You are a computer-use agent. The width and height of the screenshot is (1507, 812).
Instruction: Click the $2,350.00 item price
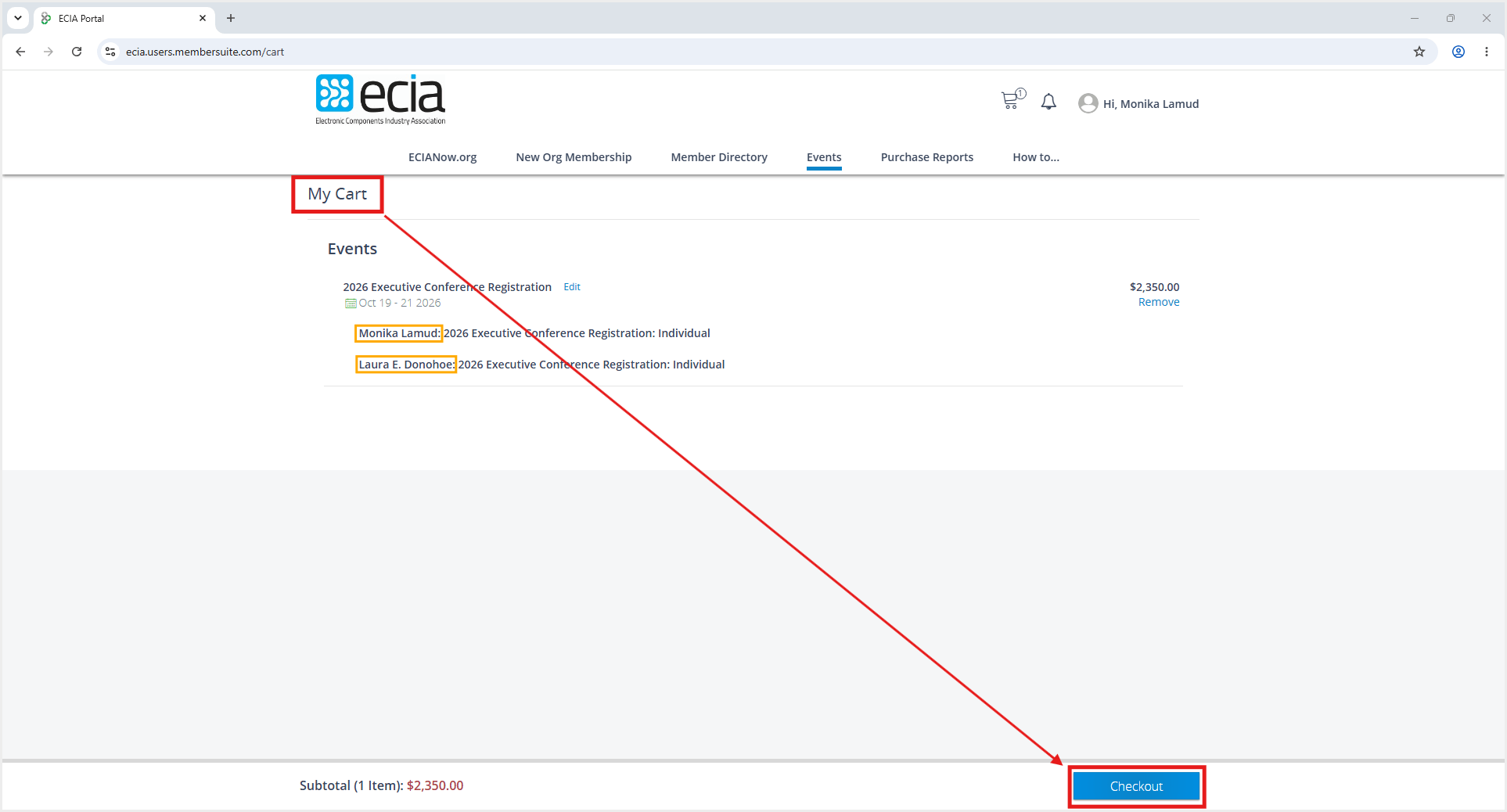click(1155, 287)
